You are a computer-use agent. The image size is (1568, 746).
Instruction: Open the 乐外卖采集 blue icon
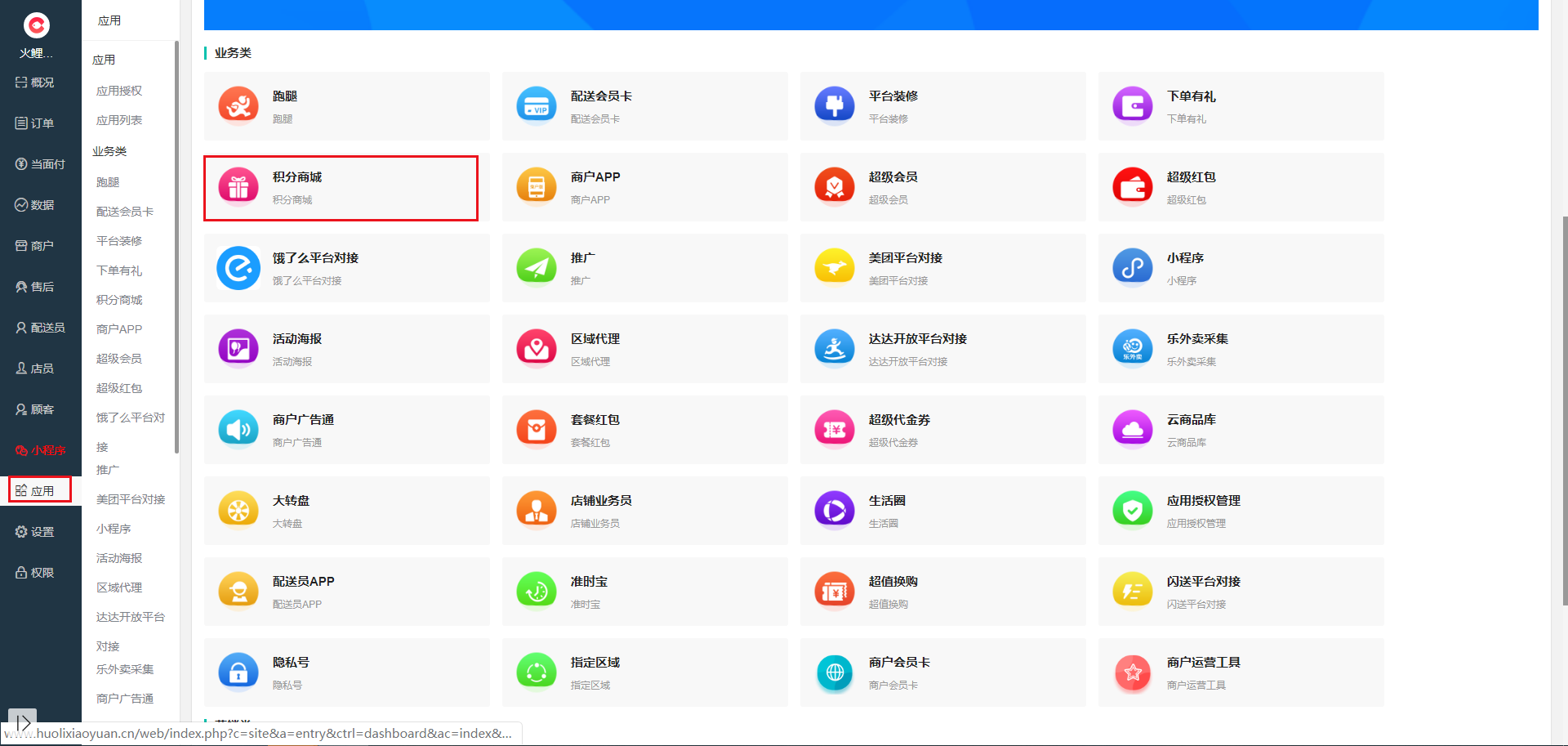(1133, 349)
